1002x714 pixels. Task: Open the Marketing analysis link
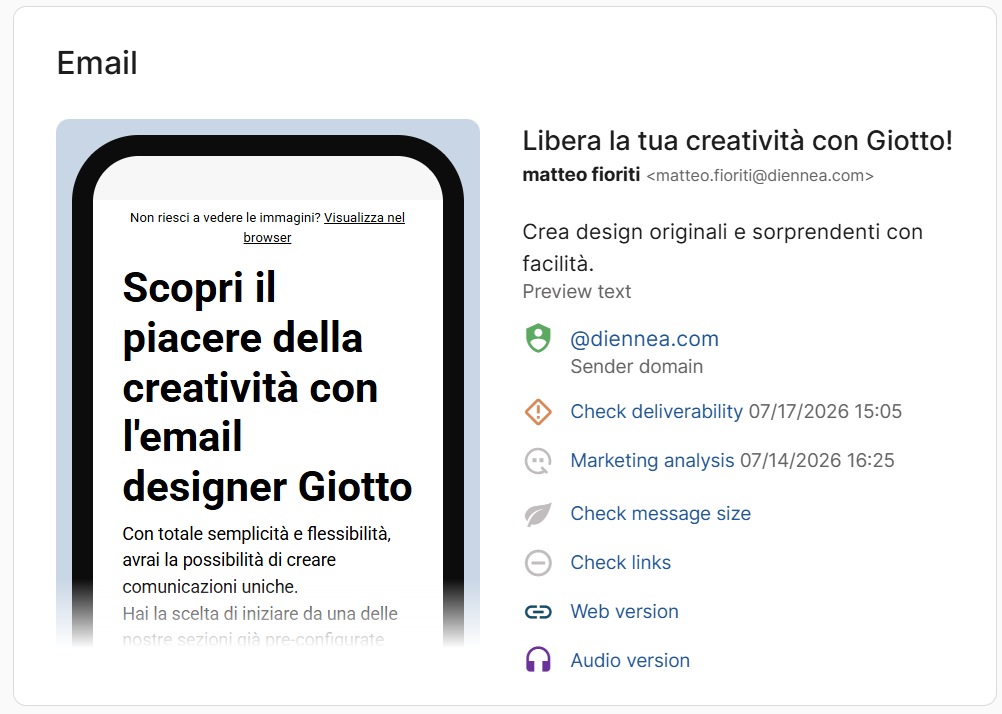(652, 460)
